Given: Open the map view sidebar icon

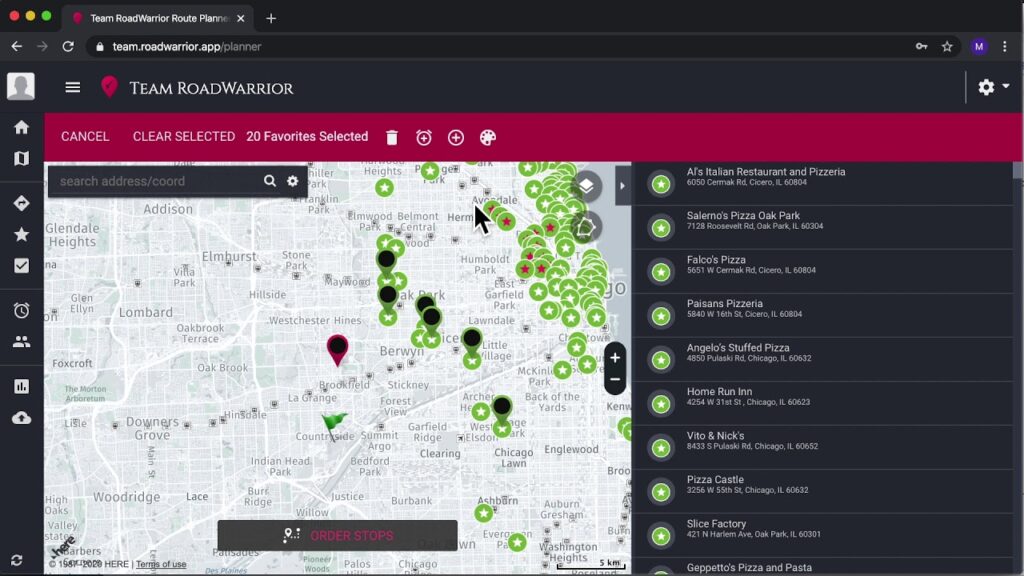Looking at the screenshot, I should [x=22, y=159].
